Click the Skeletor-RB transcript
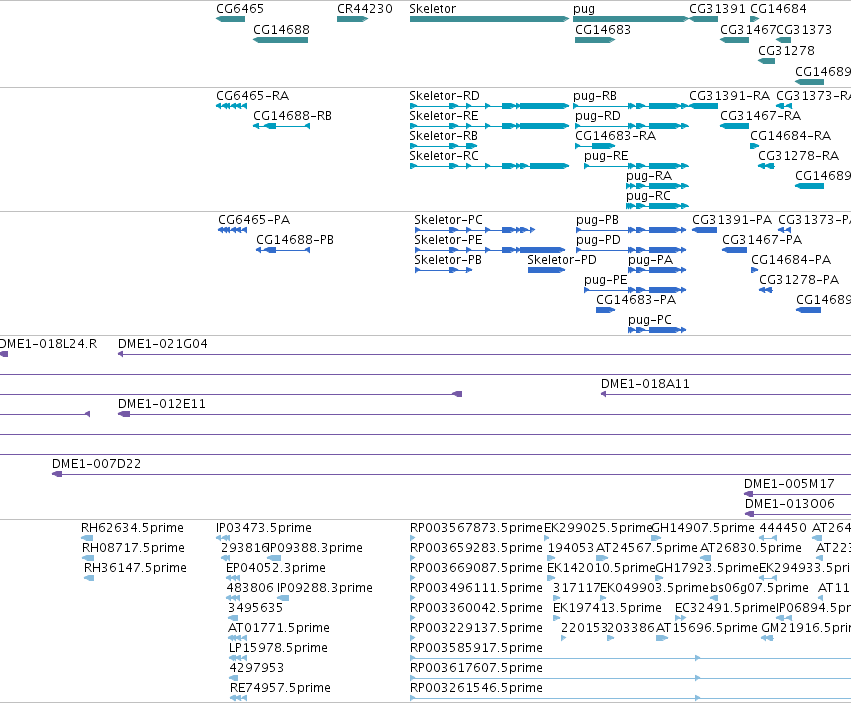Screen dimensions: 851x703 pyautogui.click(x=444, y=146)
